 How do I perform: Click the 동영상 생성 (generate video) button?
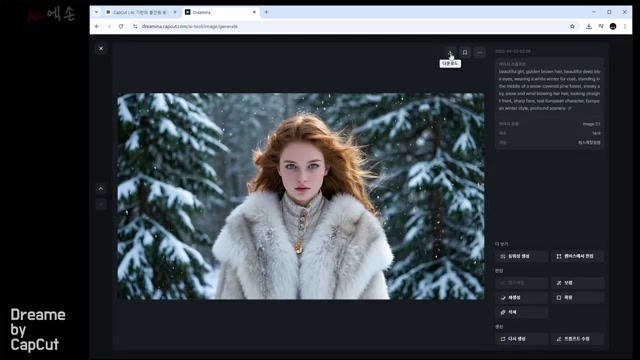click(521, 256)
